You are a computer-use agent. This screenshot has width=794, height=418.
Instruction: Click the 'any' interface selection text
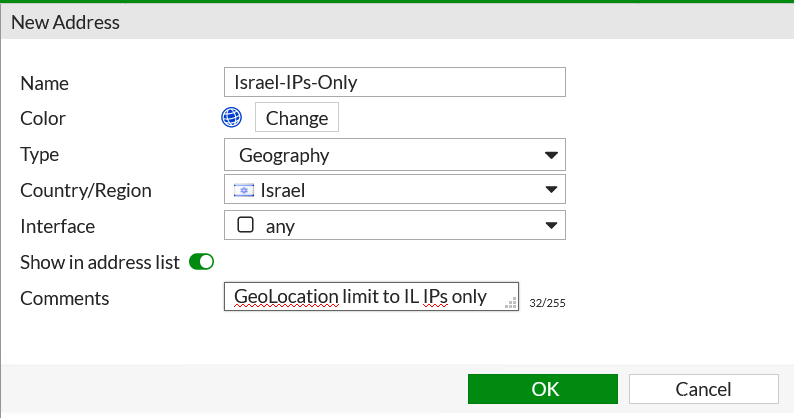280,226
